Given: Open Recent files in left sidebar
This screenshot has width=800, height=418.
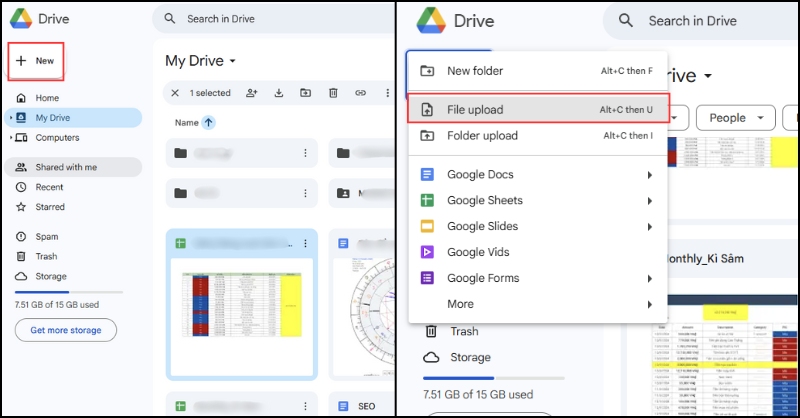Looking at the screenshot, I should point(49,187).
